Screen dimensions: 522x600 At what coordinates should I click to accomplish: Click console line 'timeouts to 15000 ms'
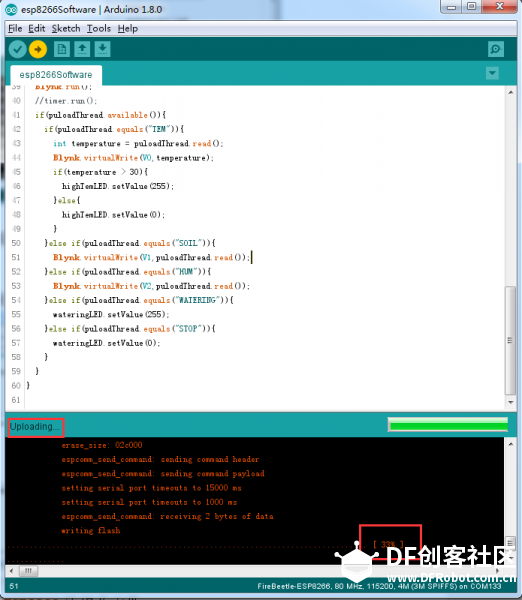click(152, 488)
